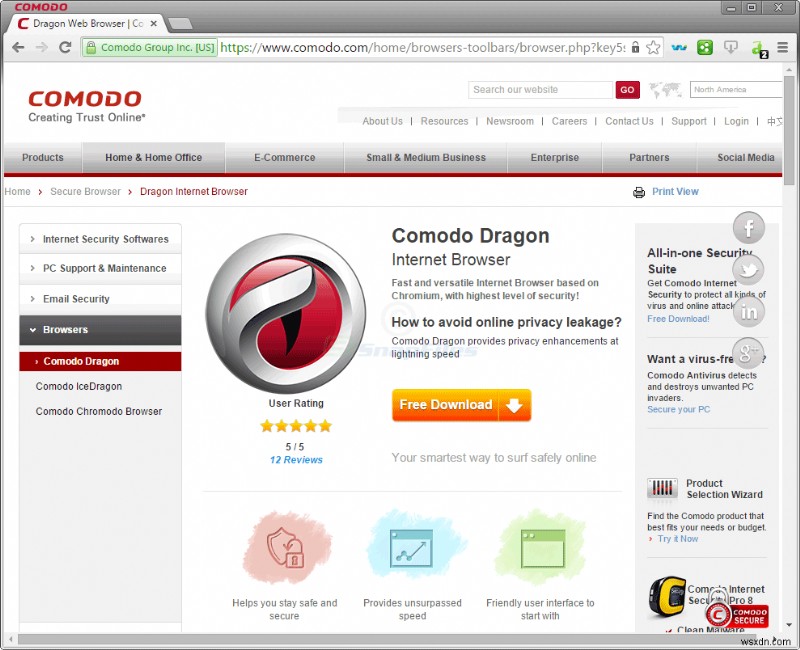
Task: Open the green dice extension icon
Action: pos(705,47)
